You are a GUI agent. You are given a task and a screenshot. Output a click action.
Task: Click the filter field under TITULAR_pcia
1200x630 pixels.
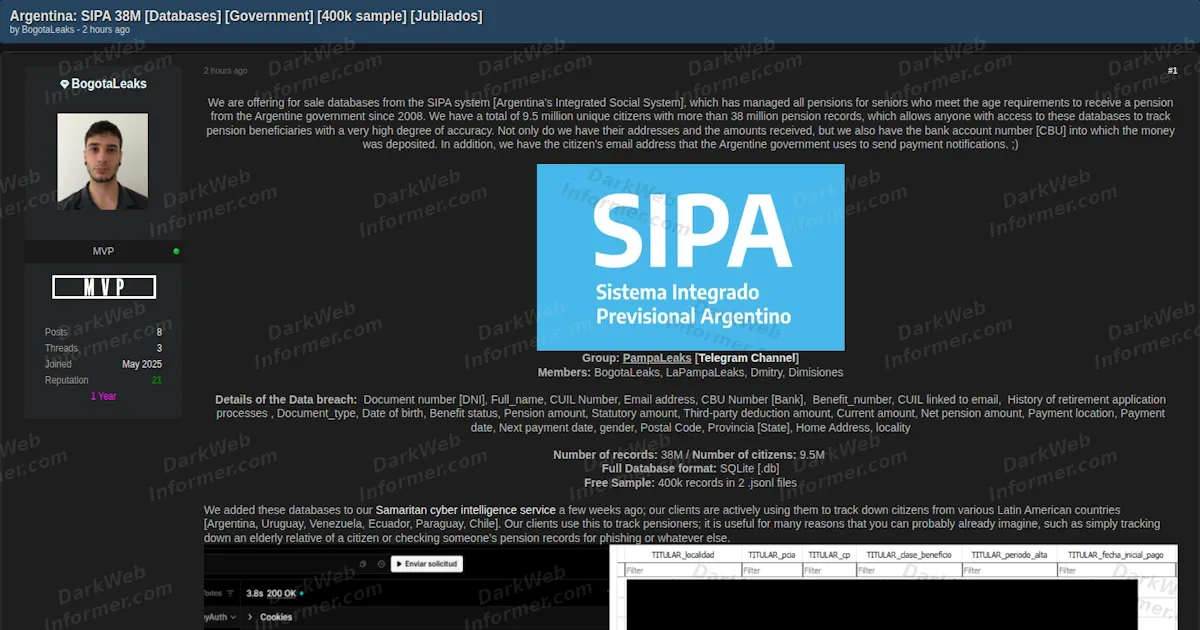772,570
